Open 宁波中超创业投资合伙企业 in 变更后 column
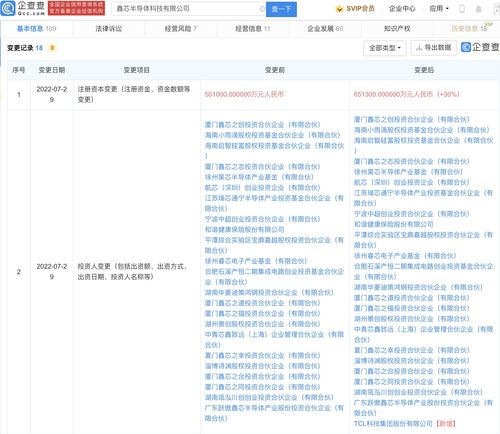This screenshot has height=434, width=500. click(x=412, y=214)
